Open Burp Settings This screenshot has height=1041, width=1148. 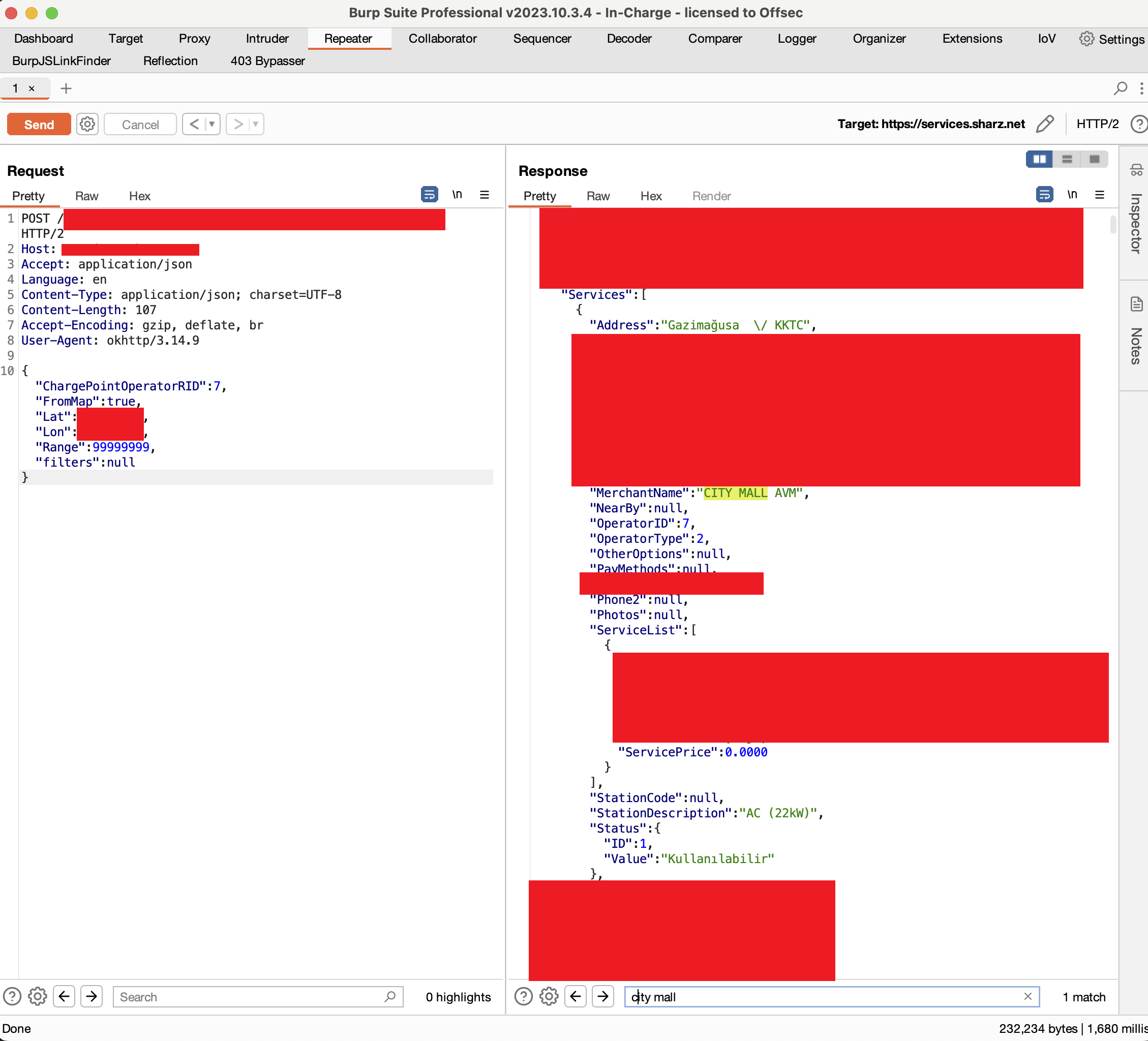click(x=1111, y=39)
